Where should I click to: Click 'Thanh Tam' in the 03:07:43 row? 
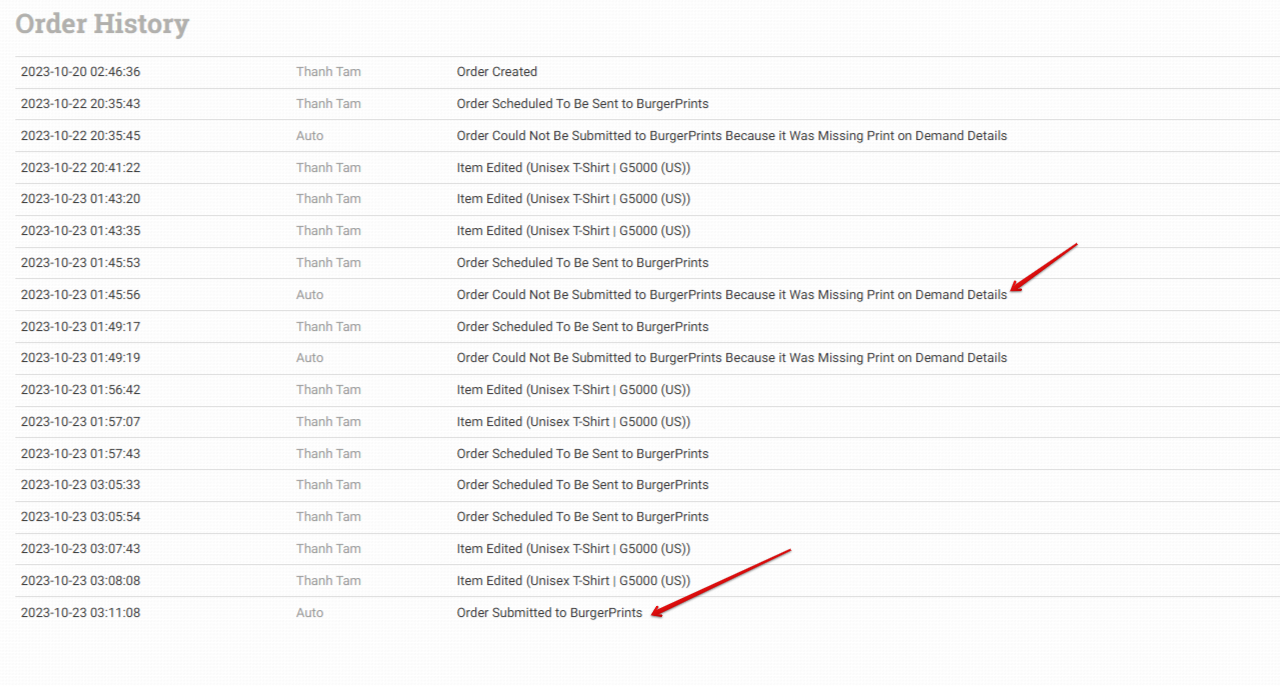(x=328, y=549)
